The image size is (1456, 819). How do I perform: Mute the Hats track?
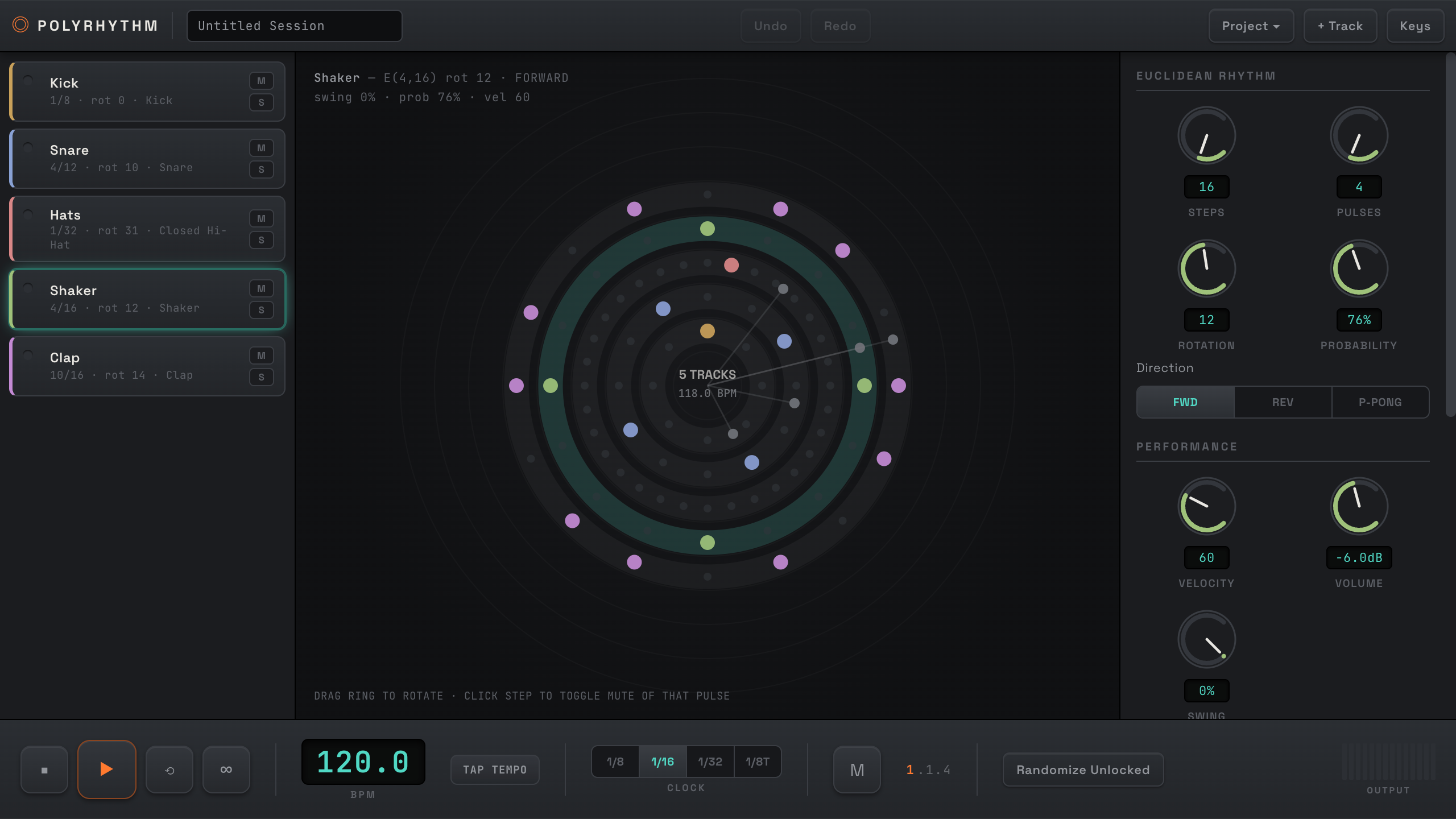(262, 218)
